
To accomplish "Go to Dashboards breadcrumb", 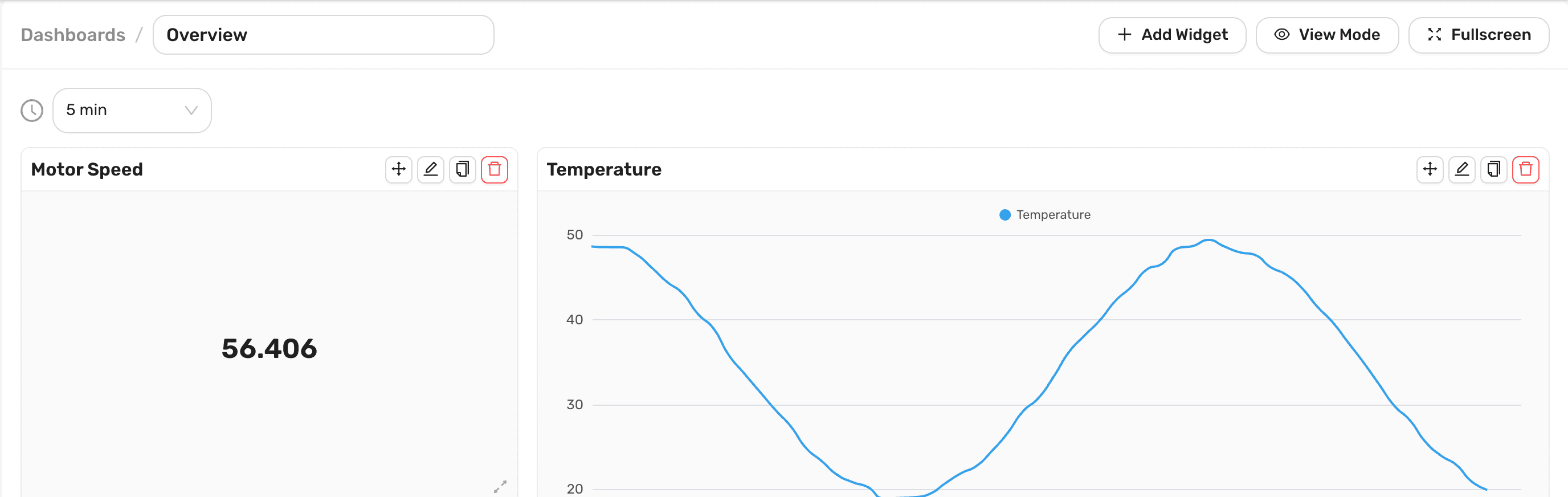I will [73, 35].
